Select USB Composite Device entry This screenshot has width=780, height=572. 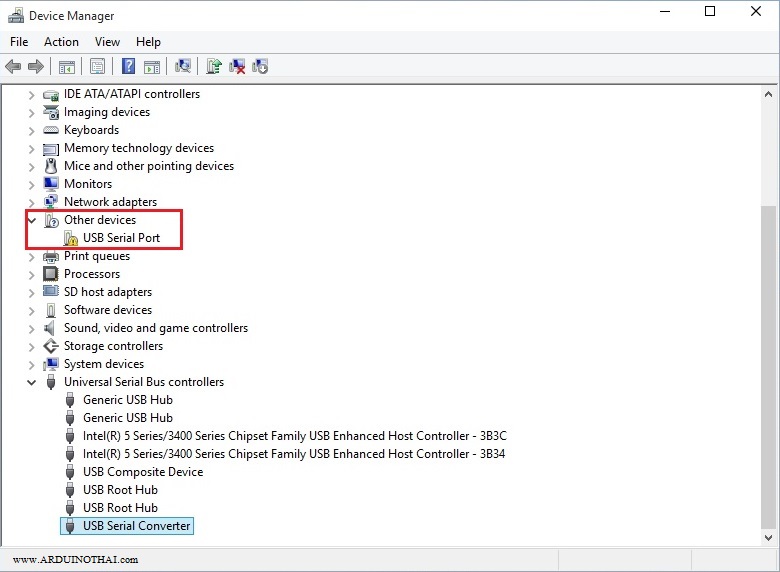point(143,472)
